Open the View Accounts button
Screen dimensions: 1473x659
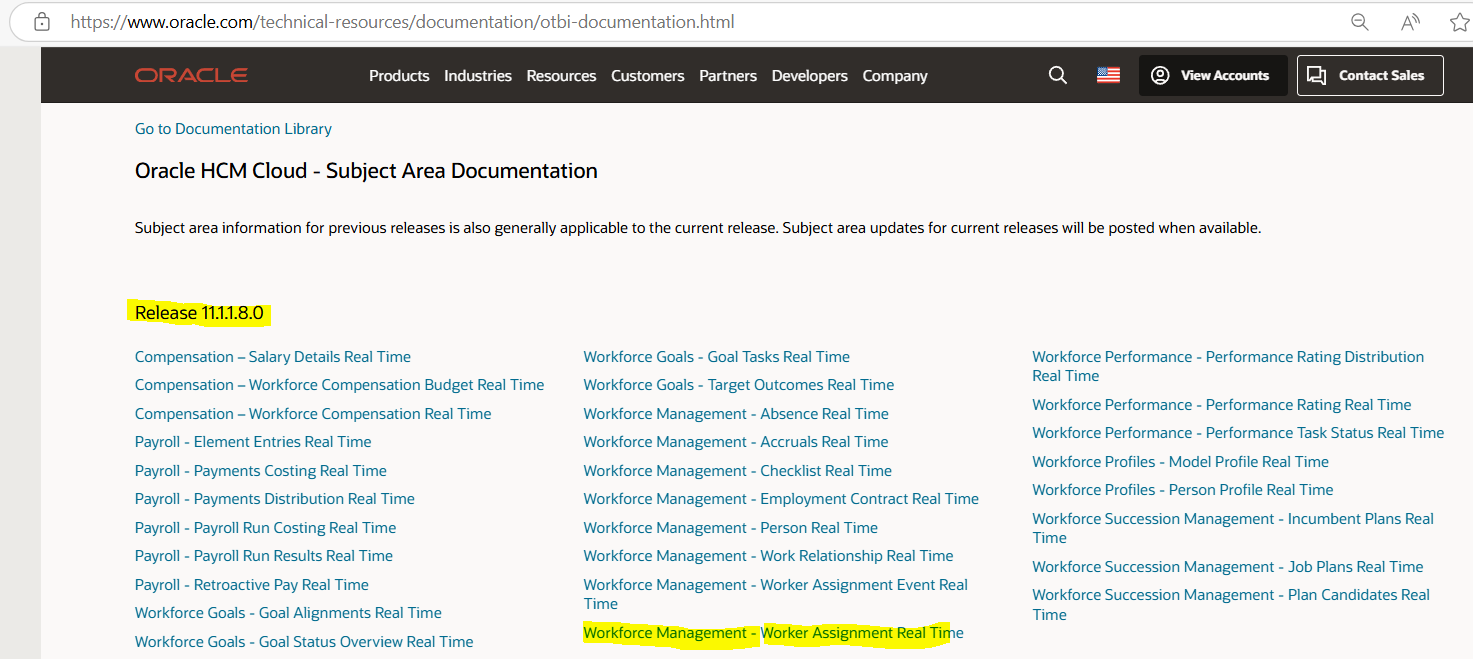(x=1213, y=75)
